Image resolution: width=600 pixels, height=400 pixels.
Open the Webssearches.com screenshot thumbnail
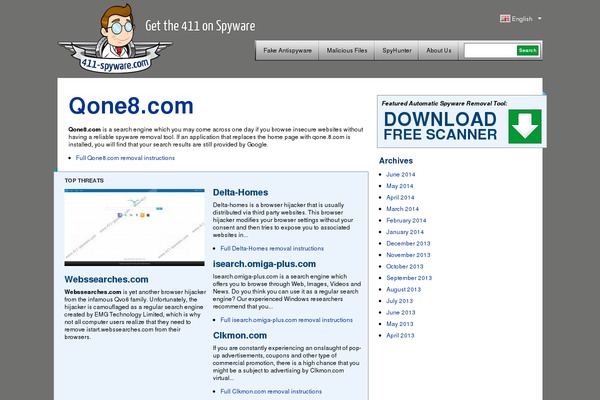134,227
